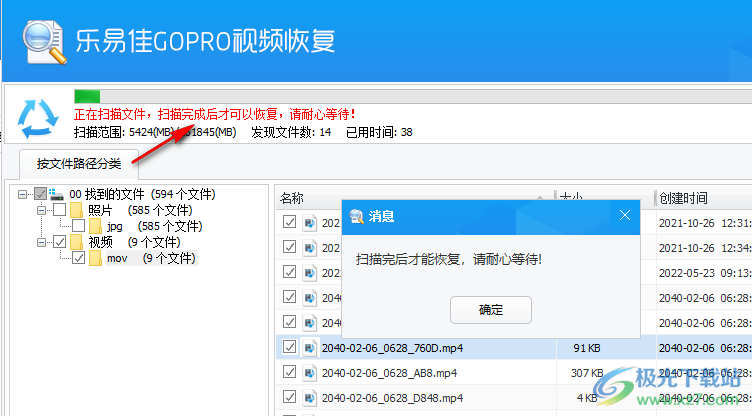The width and height of the screenshot is (752, 416).
Task: Uncheck the file row dated 2021-10-26 12:31
Action: (289, 222)
